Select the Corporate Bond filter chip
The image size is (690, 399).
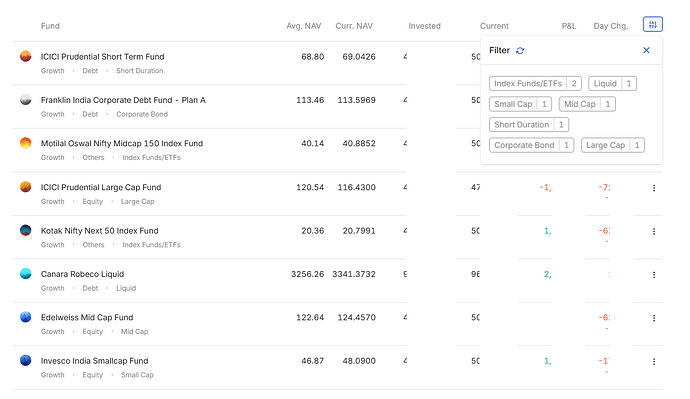pos(531,145)
